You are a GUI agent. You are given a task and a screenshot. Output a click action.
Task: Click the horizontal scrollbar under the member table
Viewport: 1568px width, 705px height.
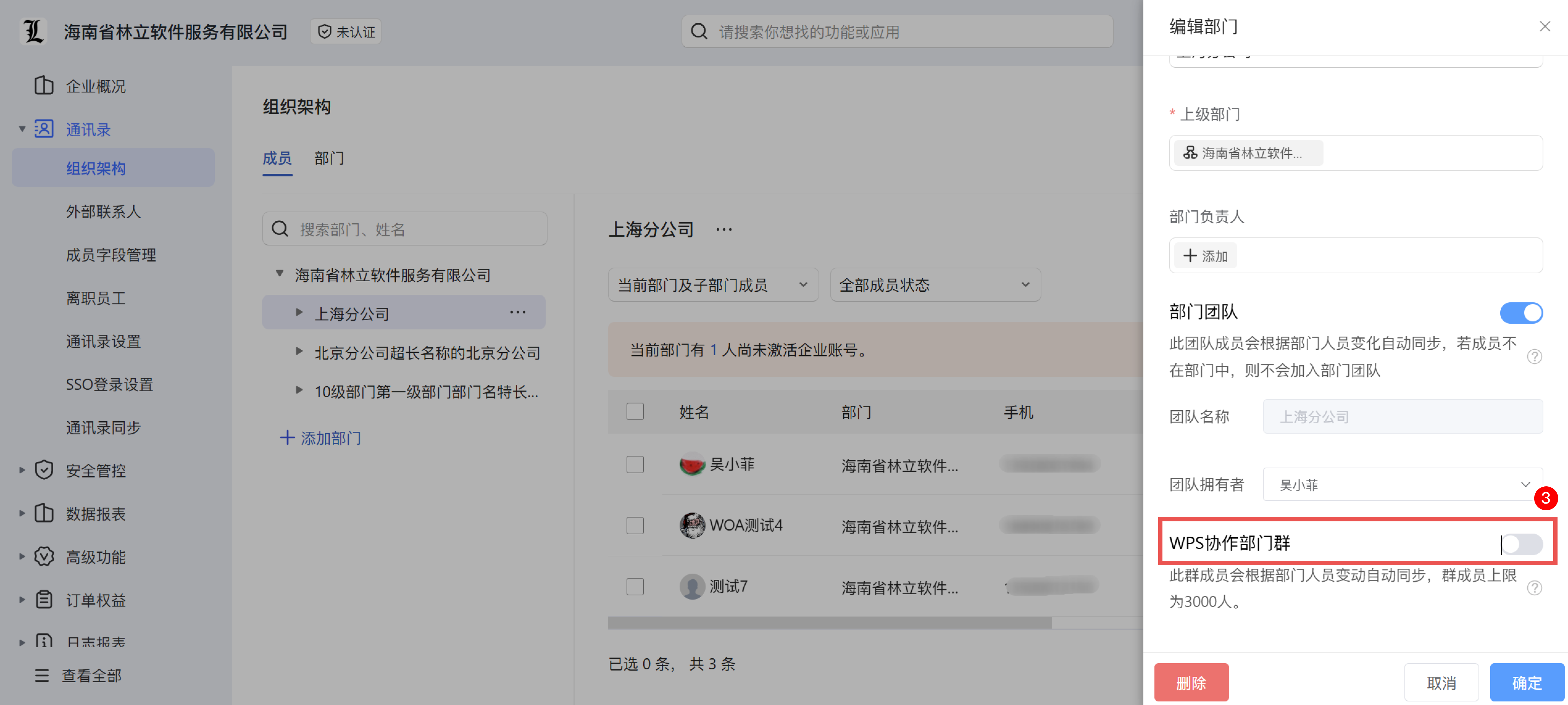click(829, 623)
